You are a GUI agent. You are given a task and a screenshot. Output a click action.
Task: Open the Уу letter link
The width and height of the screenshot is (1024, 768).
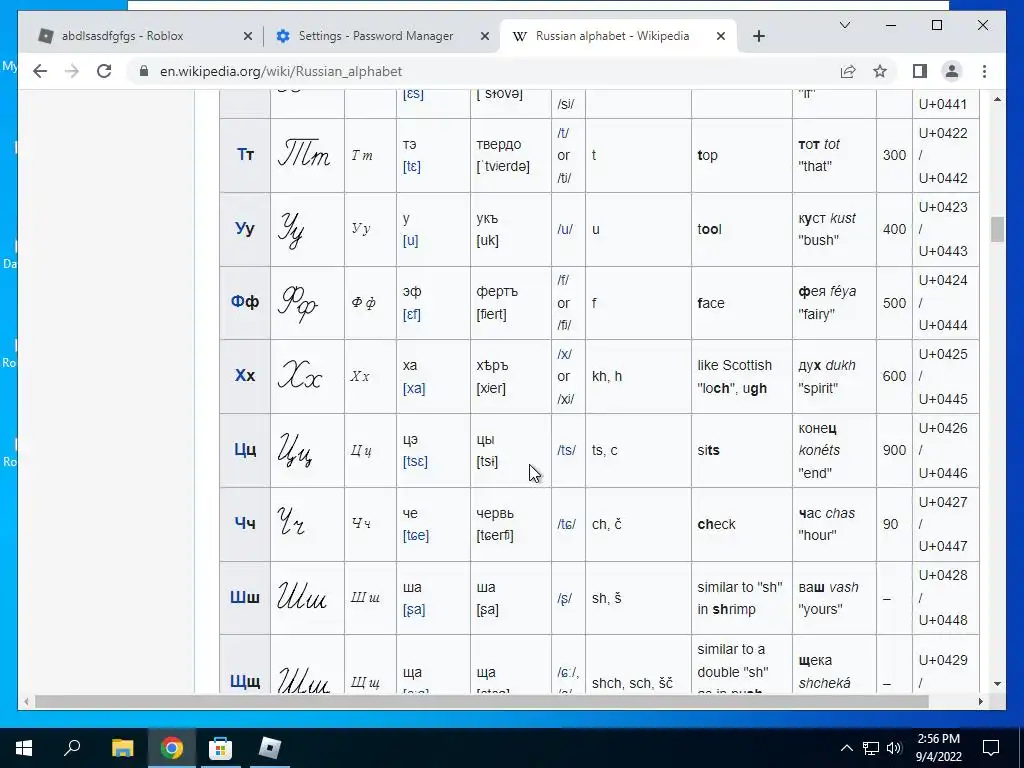245,229
